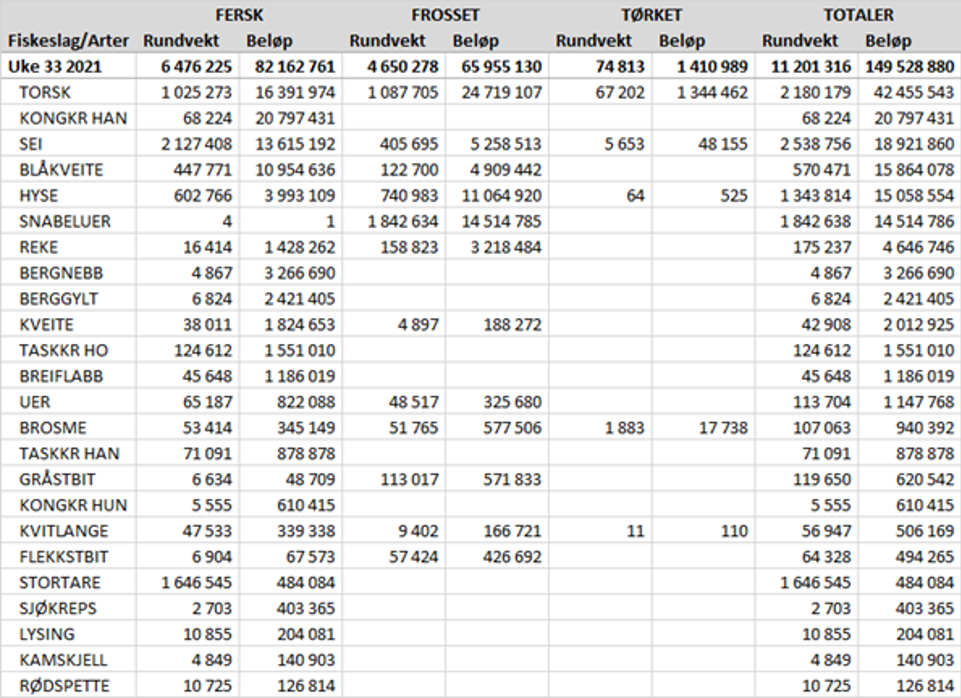Click the TØRKET column group header
This screenshot has width=961, height=698.
point(651,15)
